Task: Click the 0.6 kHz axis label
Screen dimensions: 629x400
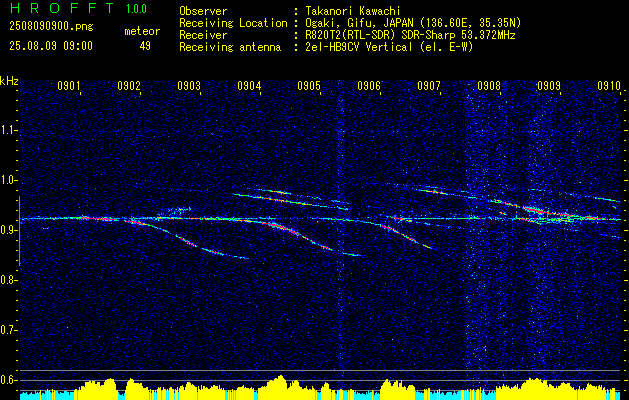Action: click(x=8, y=380)
